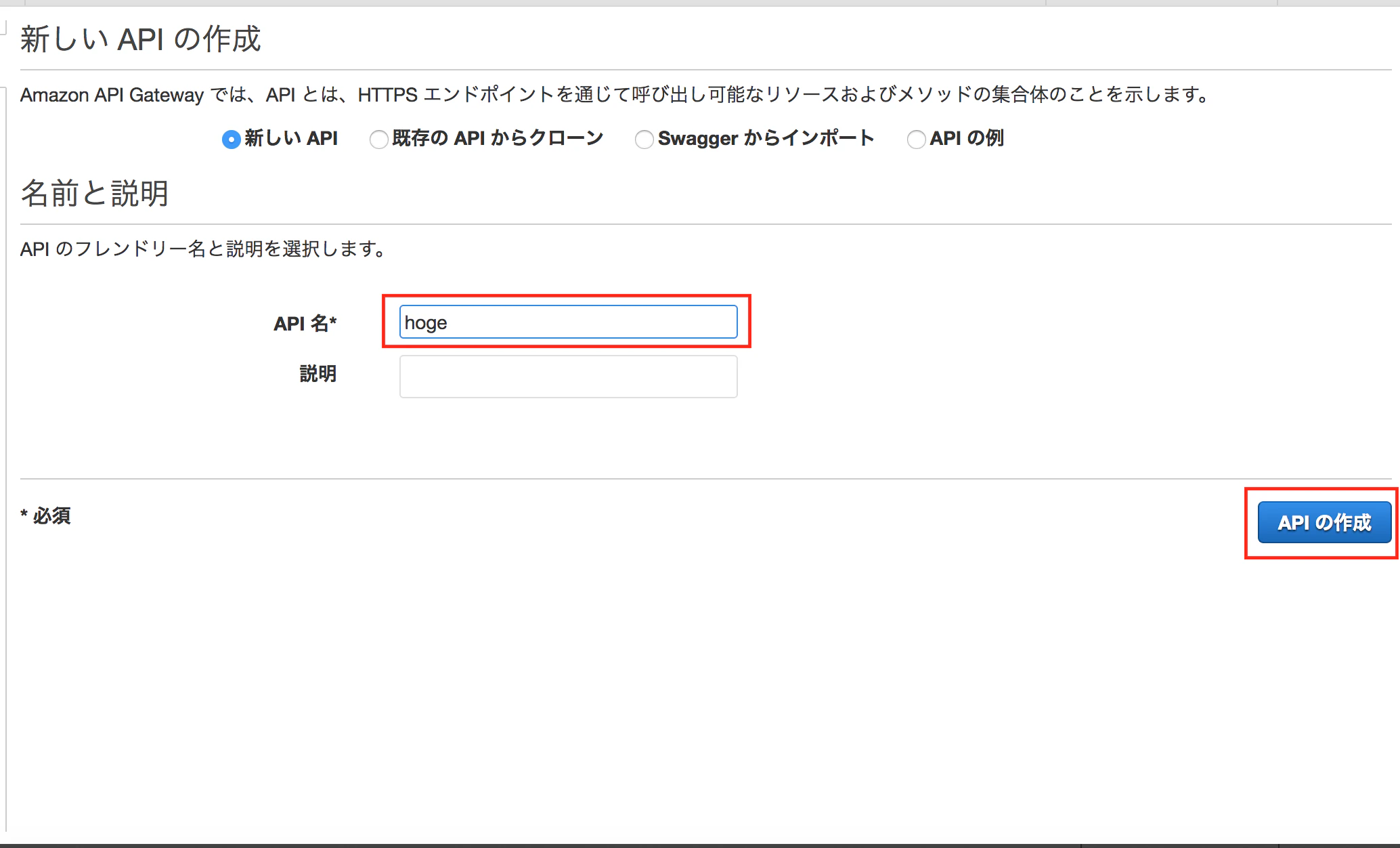This screenshot has height=848, width=1400.
Task: Click the API のフレンドリー名 instruction text
Action: pyautogui.click(x=204, y=249)
